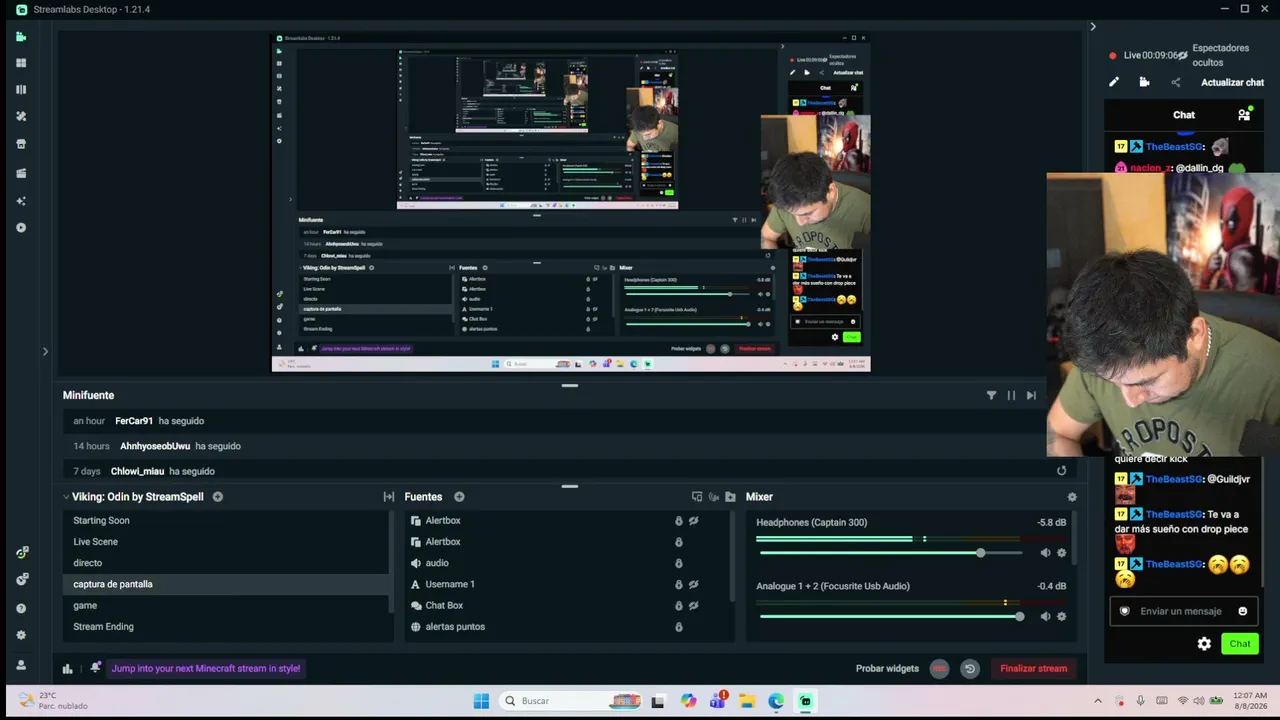Expand the left sidebar with chevron

(x=45, y=352)
